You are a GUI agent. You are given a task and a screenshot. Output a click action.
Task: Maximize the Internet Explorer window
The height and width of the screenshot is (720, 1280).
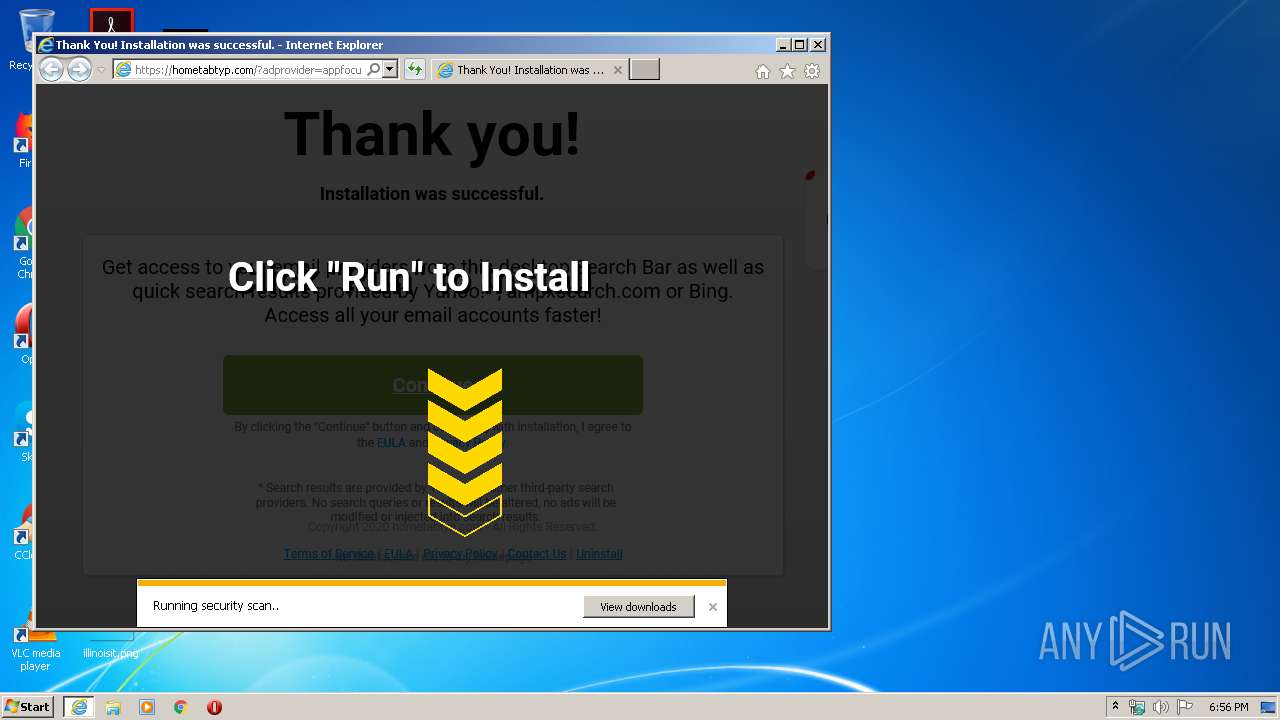(800, 45)
